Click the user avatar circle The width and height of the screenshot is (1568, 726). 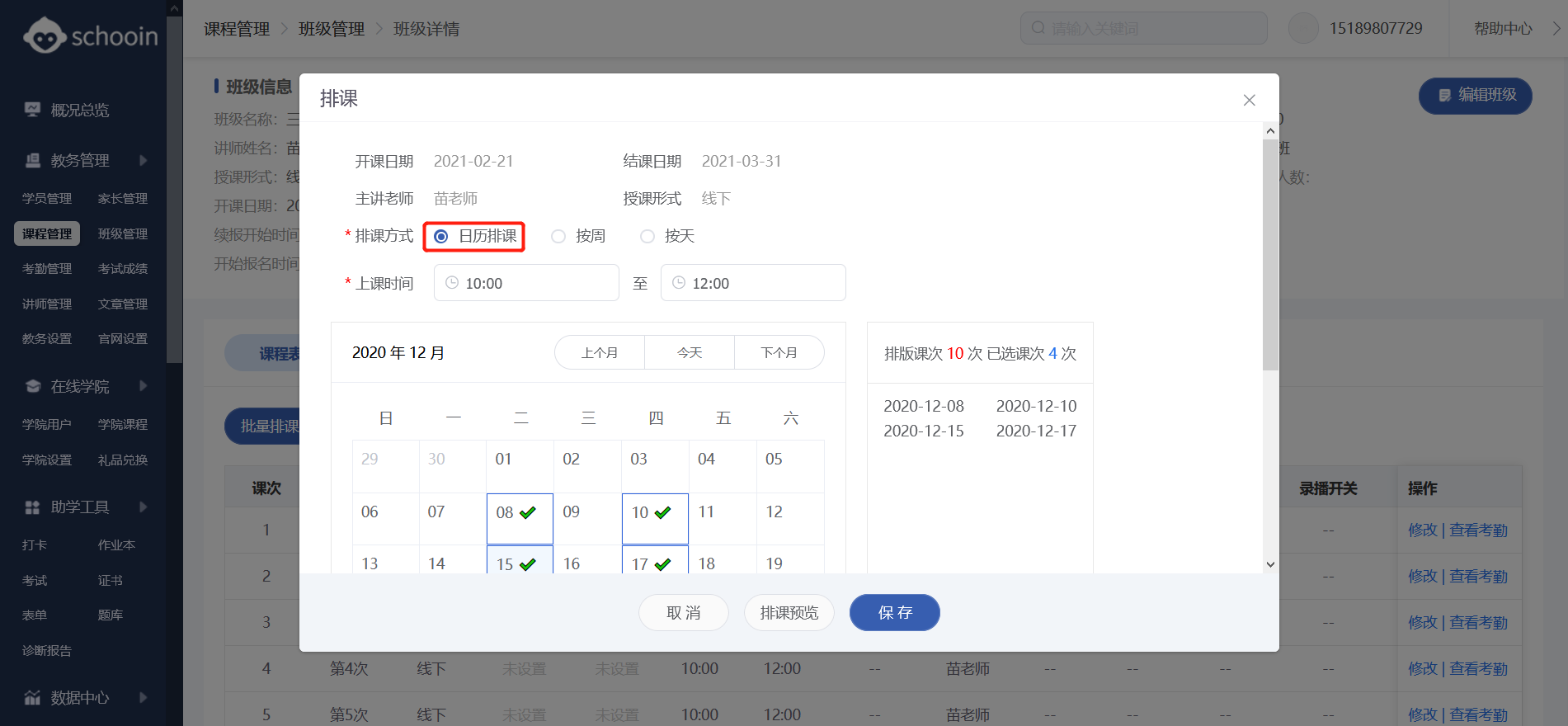(1303, 28)
